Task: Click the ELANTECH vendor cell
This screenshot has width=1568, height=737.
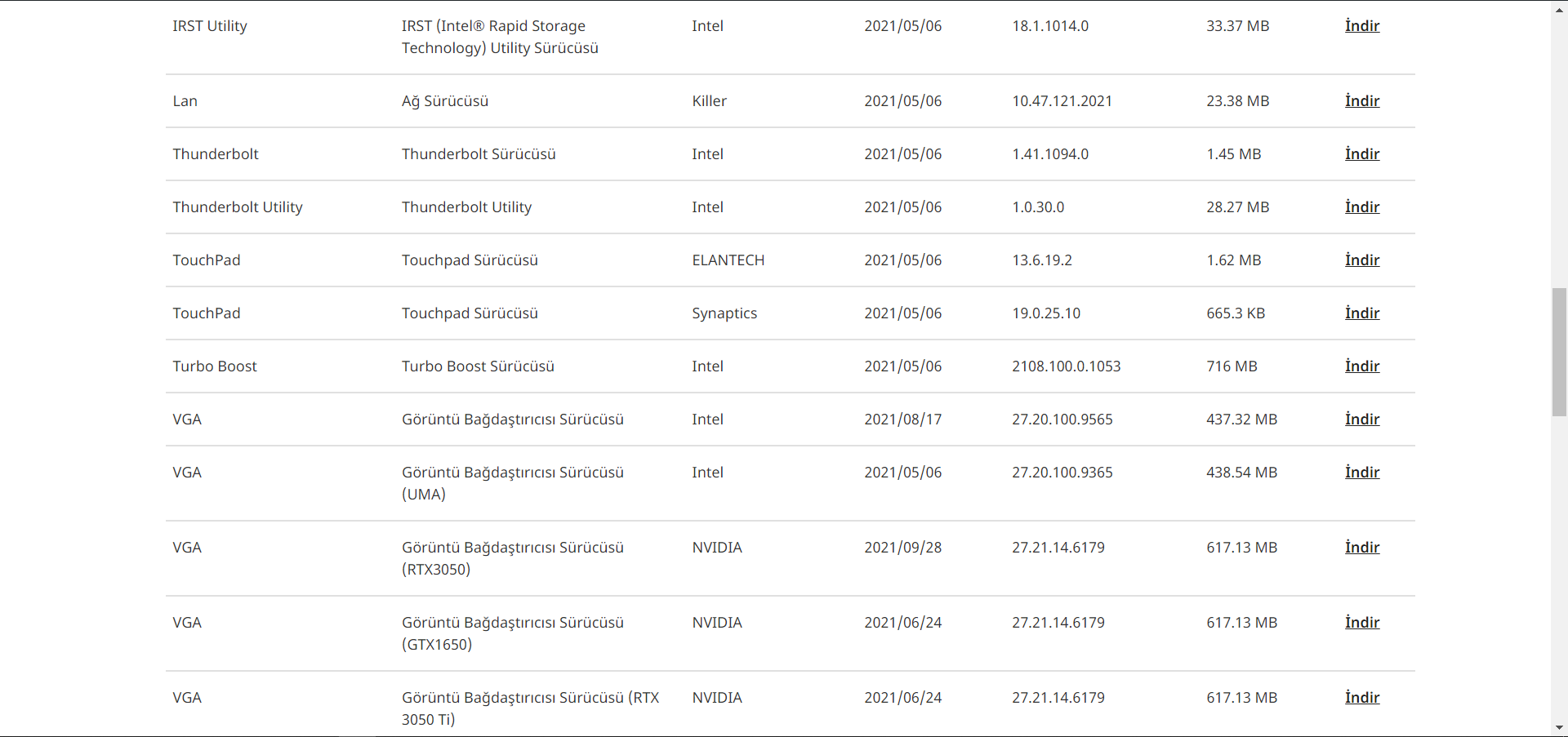Action: tap(728, 260)
